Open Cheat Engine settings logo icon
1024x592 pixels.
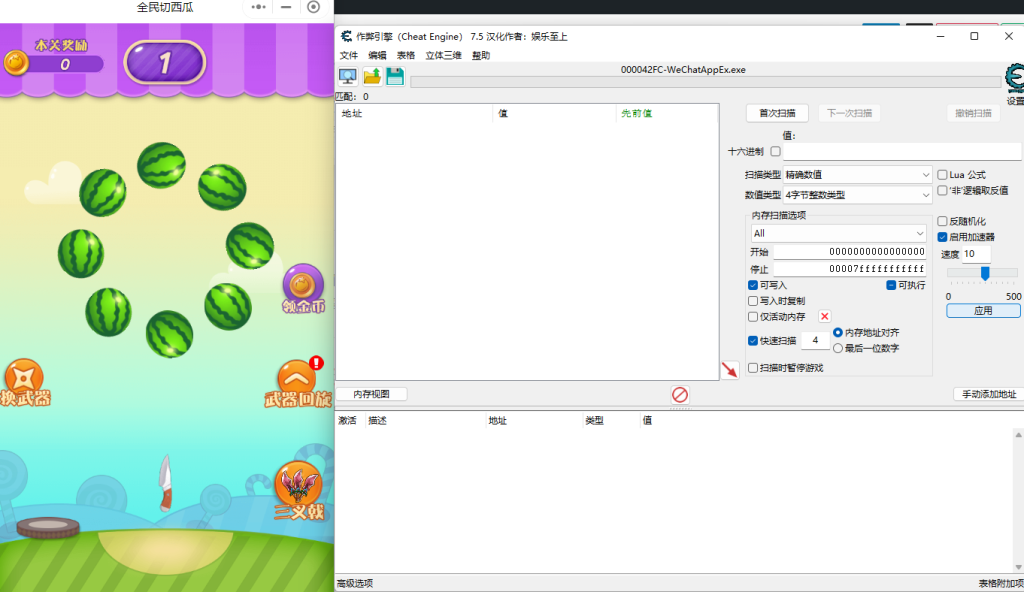point(1014,78)
